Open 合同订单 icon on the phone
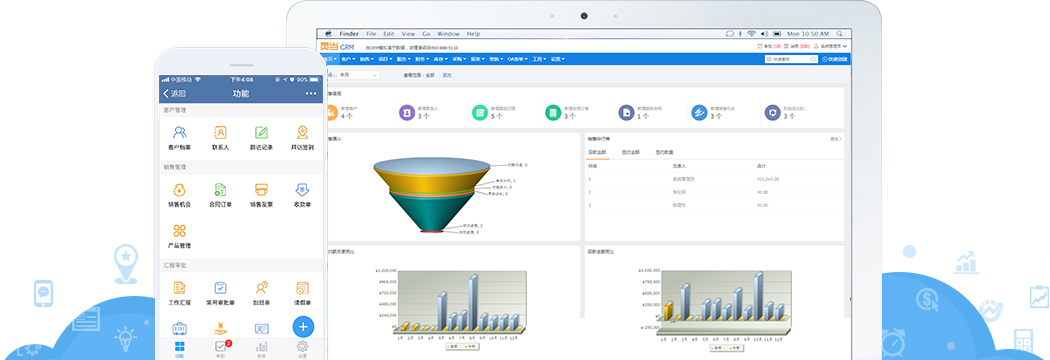 220,189
